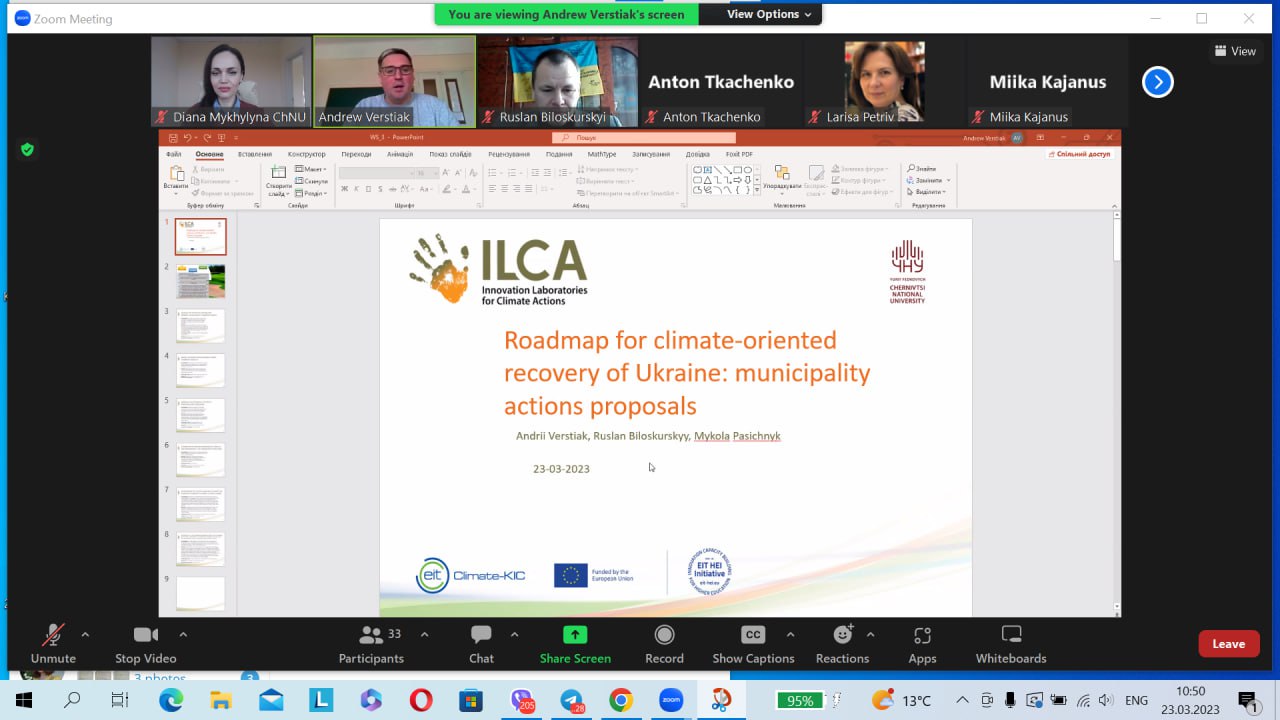The image size is (1280, 720).
Task: Open the View layout menu
Action: 1235,51
